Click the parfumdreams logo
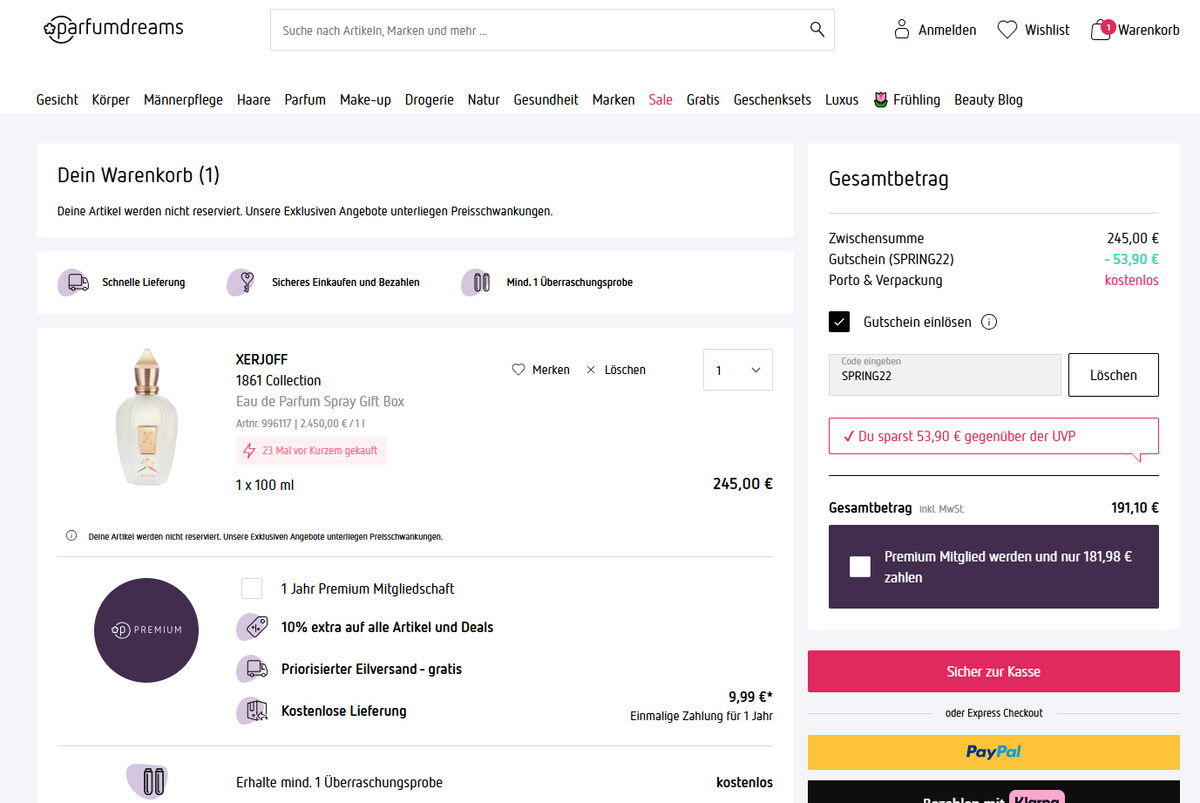The height and width of the screenshot is (803, 1200). point(113,29)
